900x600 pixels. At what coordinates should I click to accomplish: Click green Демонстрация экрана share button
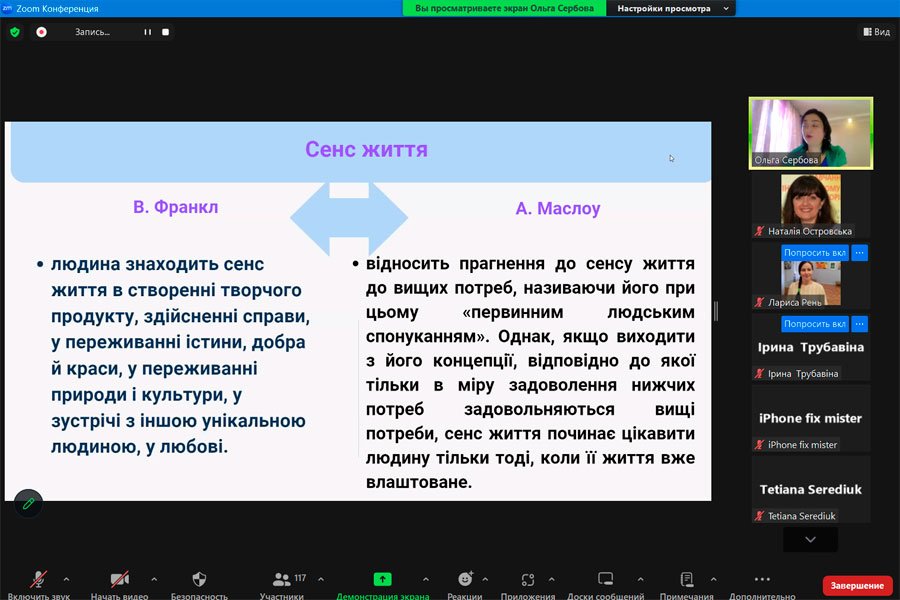point(382,584)
